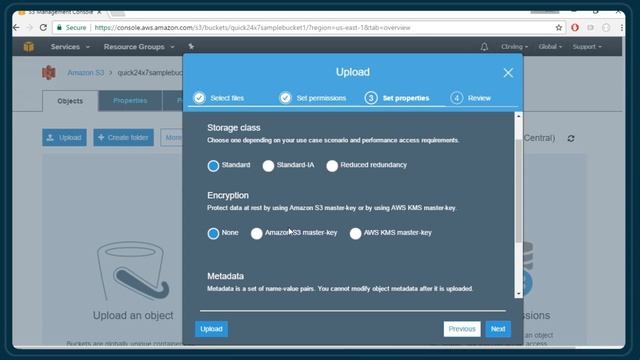Close the Upload dialog with the X

[508, 73]
